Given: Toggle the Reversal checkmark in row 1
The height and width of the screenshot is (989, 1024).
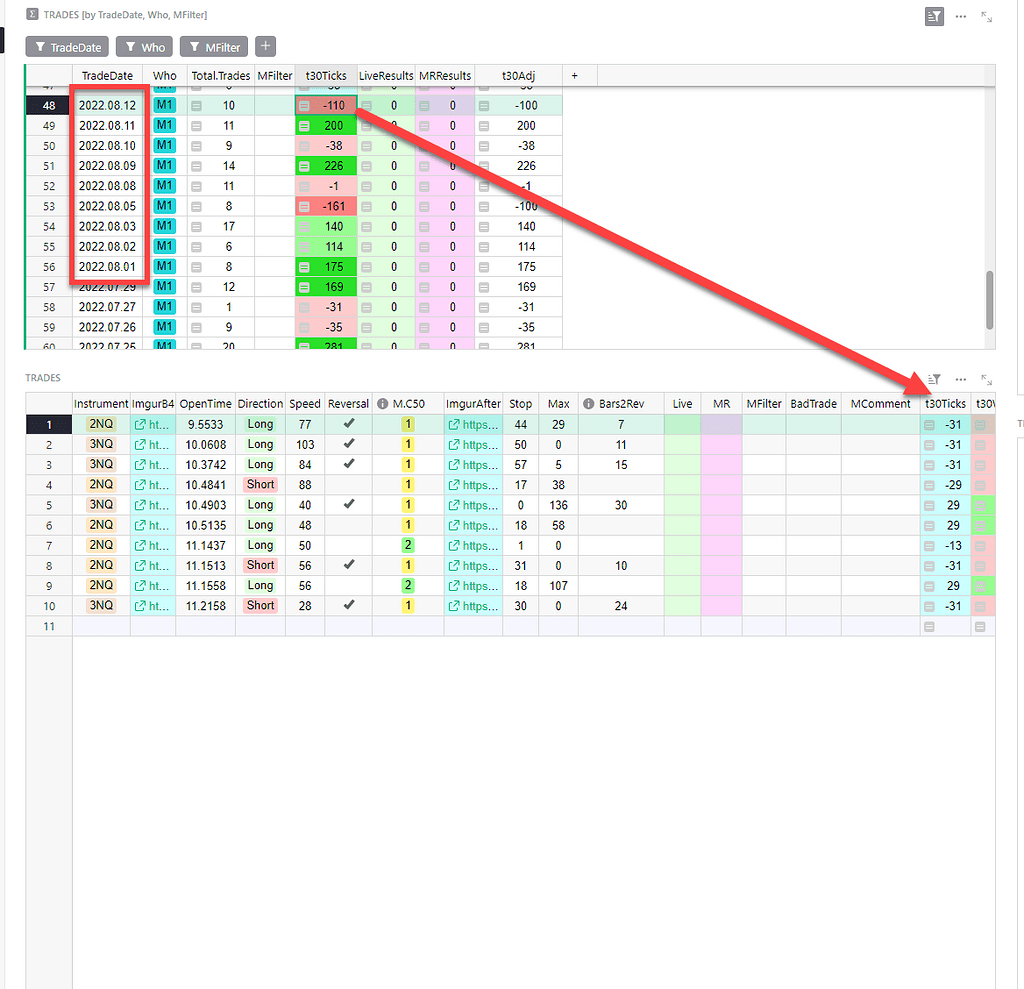Looking at the screenshot, I should point(346,423).
